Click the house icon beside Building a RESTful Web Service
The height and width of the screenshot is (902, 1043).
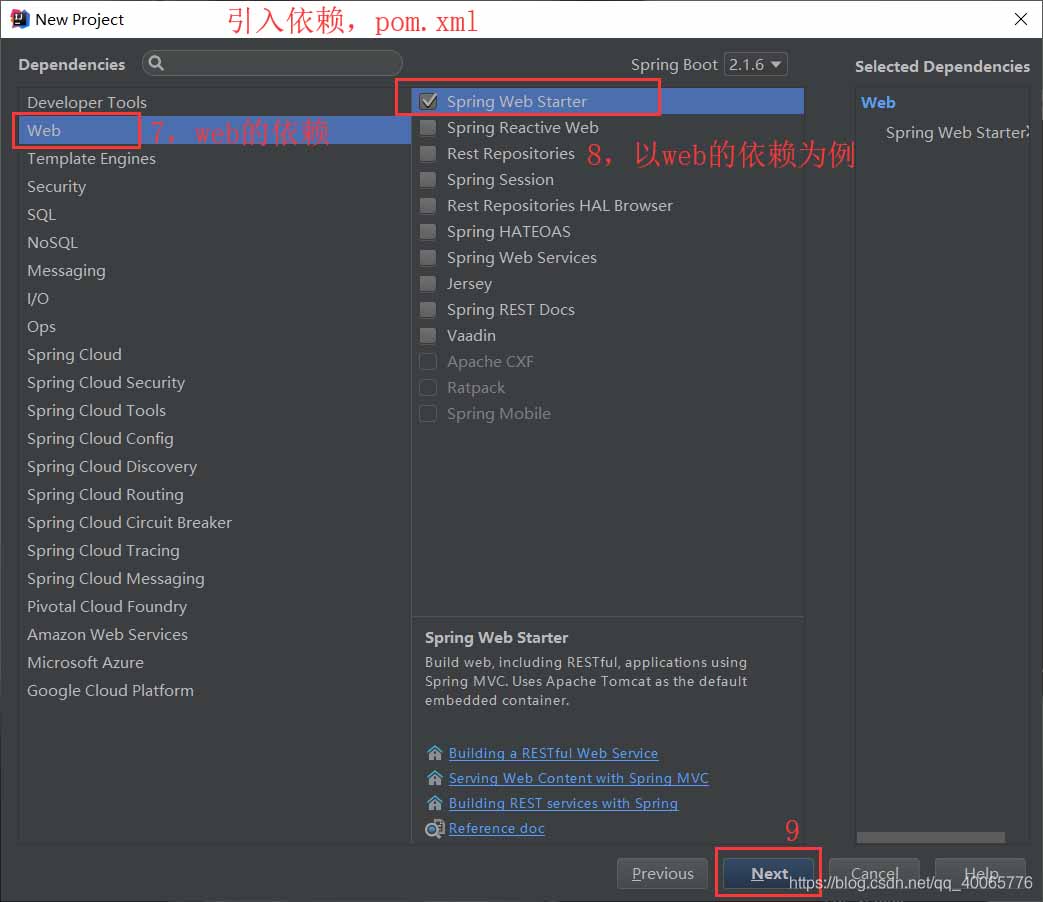click(434, 753)
